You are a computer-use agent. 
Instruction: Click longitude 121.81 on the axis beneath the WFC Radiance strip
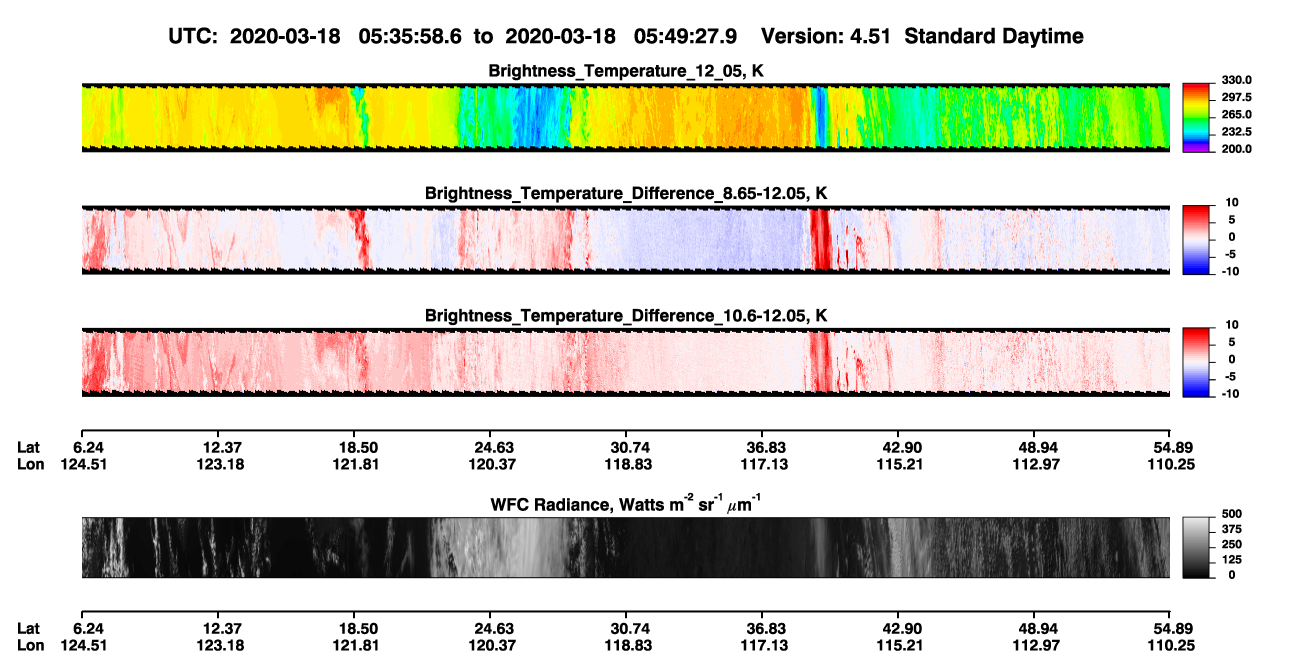(x=358, y=645)
